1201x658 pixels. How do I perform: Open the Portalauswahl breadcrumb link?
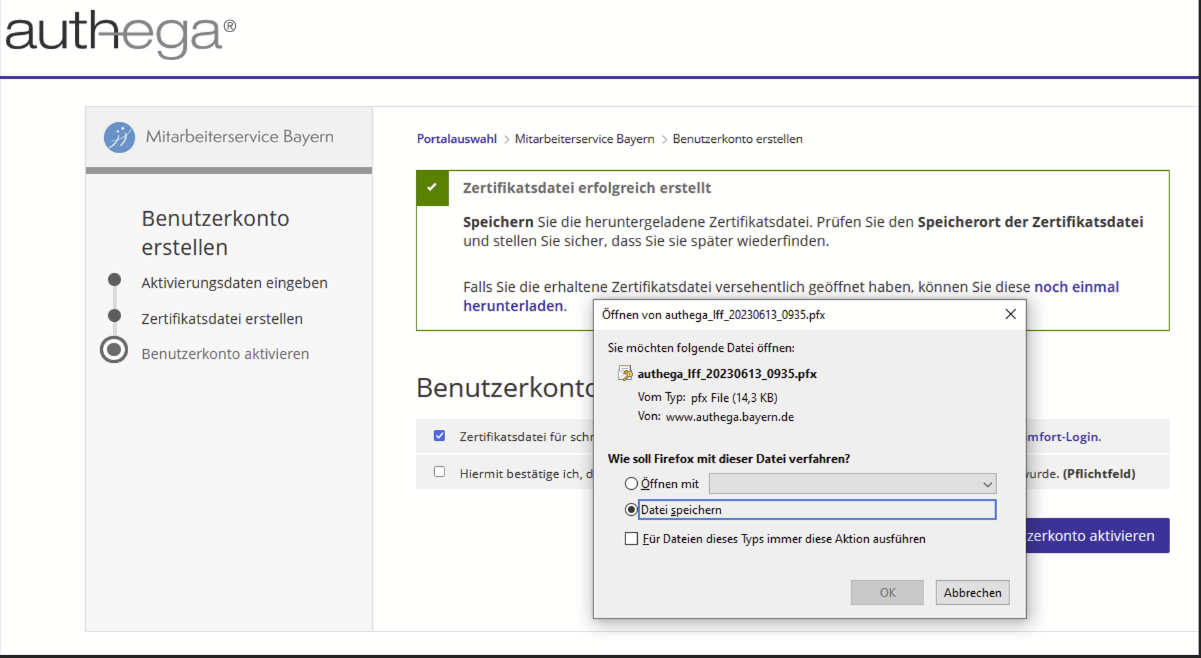[x=456, y=139]
